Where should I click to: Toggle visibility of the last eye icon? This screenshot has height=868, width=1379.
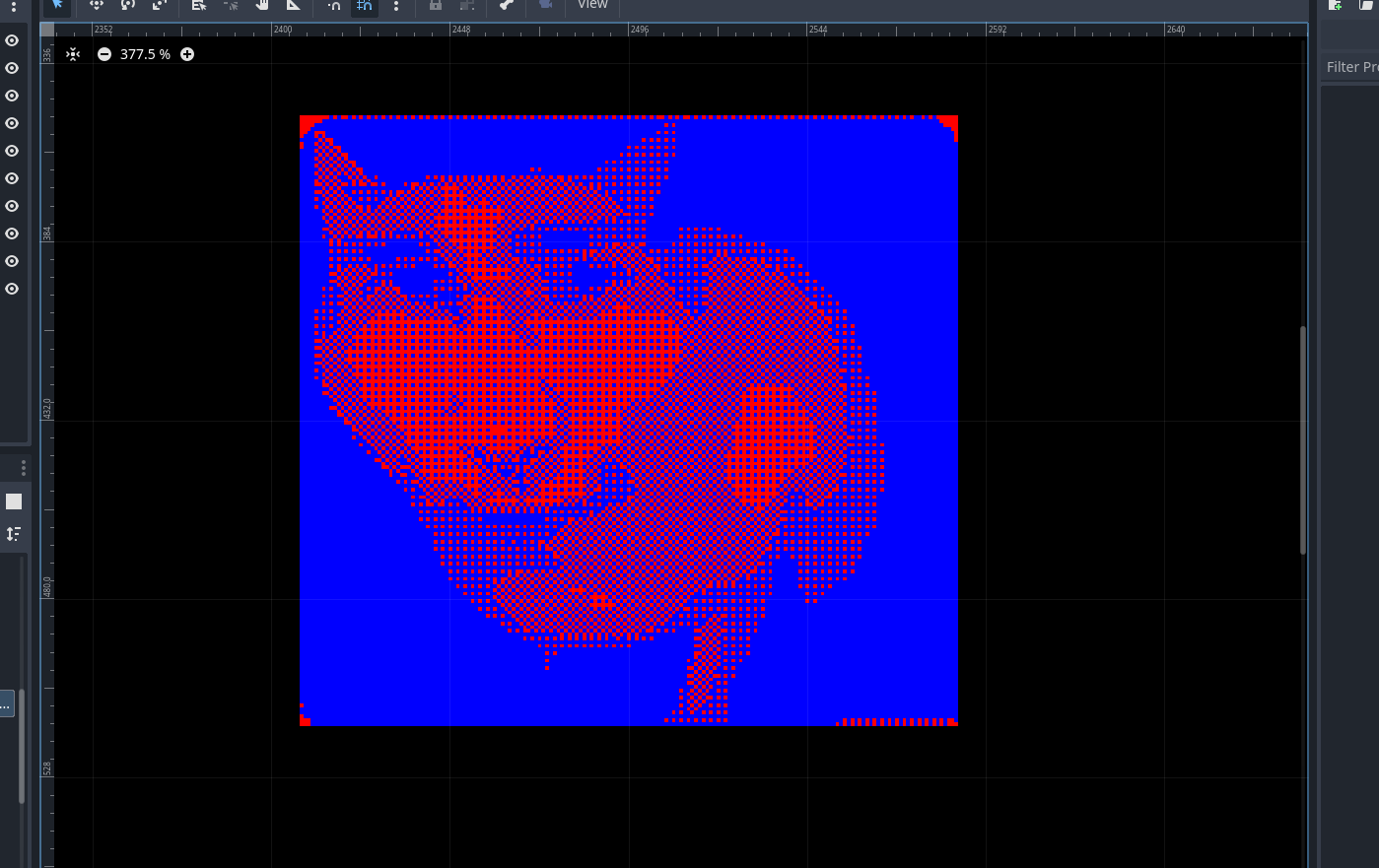[x=12, y=289]
